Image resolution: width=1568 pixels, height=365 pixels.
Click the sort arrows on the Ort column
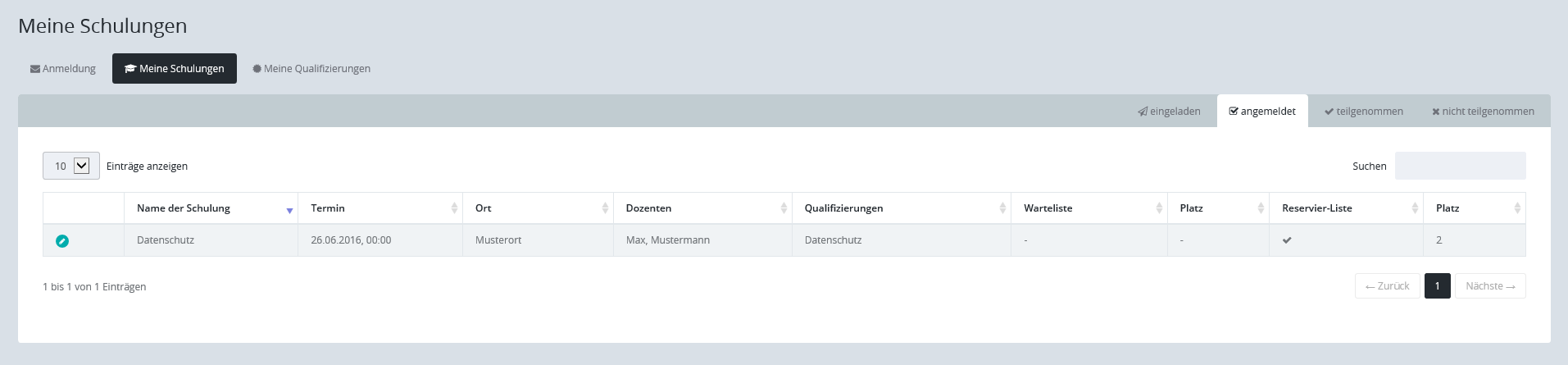[x=605, y=208]
